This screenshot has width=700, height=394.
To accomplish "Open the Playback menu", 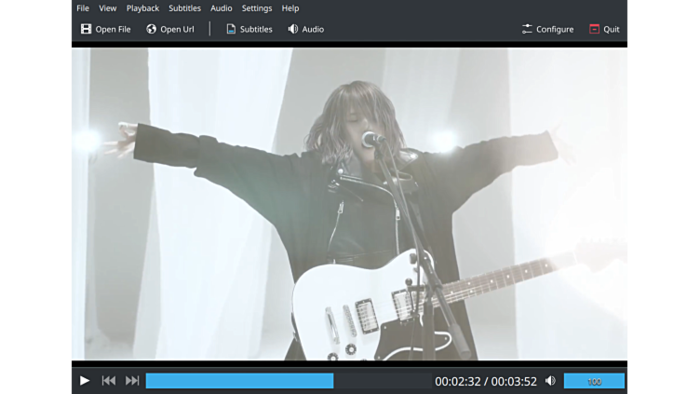I will 142,8.
